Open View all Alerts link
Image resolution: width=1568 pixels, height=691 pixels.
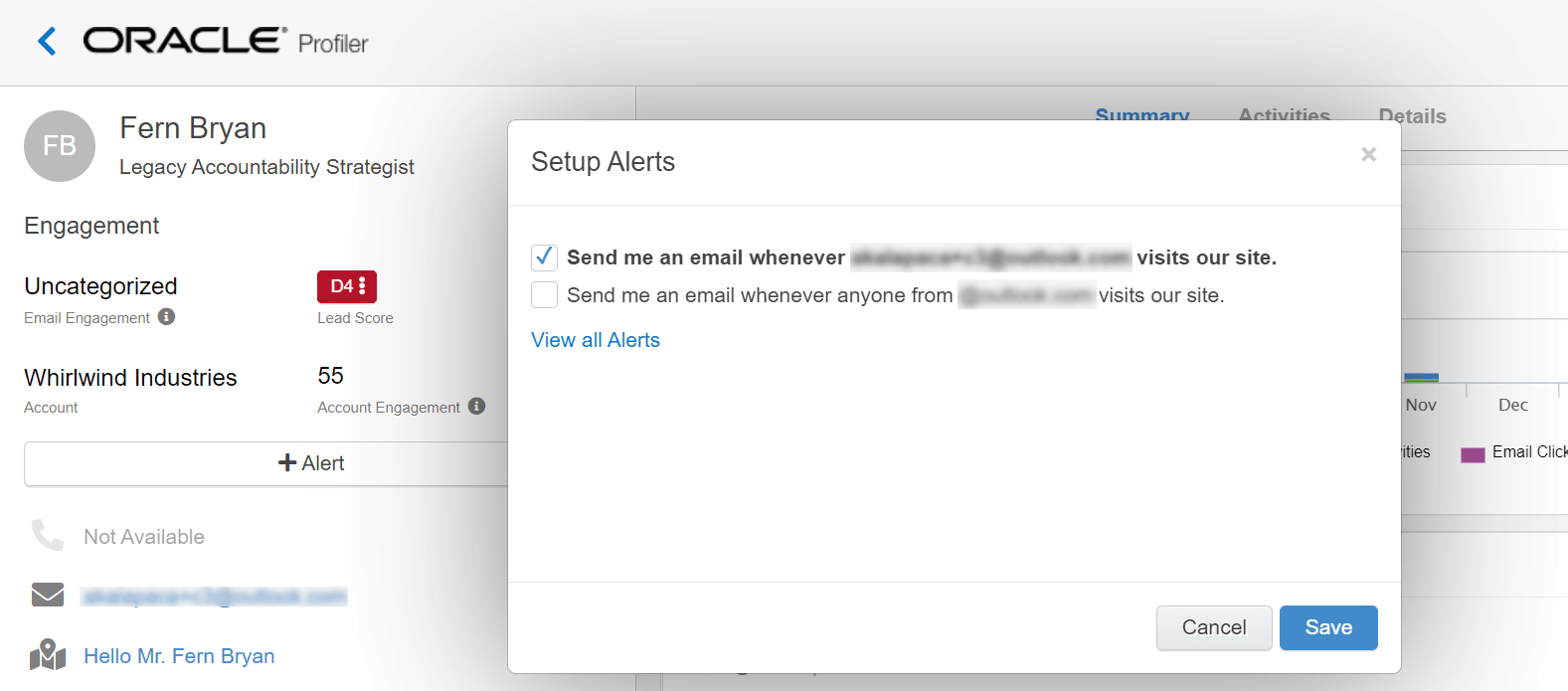click(x=596, y=340)
